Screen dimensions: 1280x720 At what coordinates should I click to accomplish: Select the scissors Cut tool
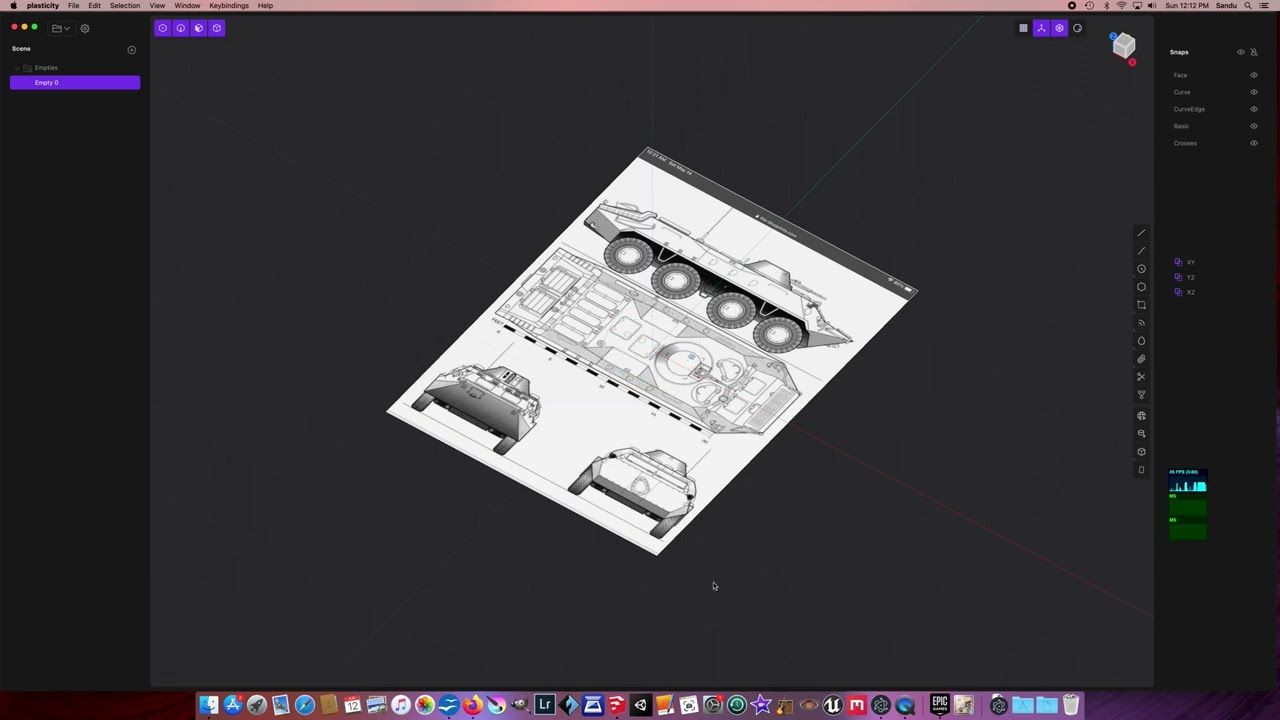[1141, 377]
